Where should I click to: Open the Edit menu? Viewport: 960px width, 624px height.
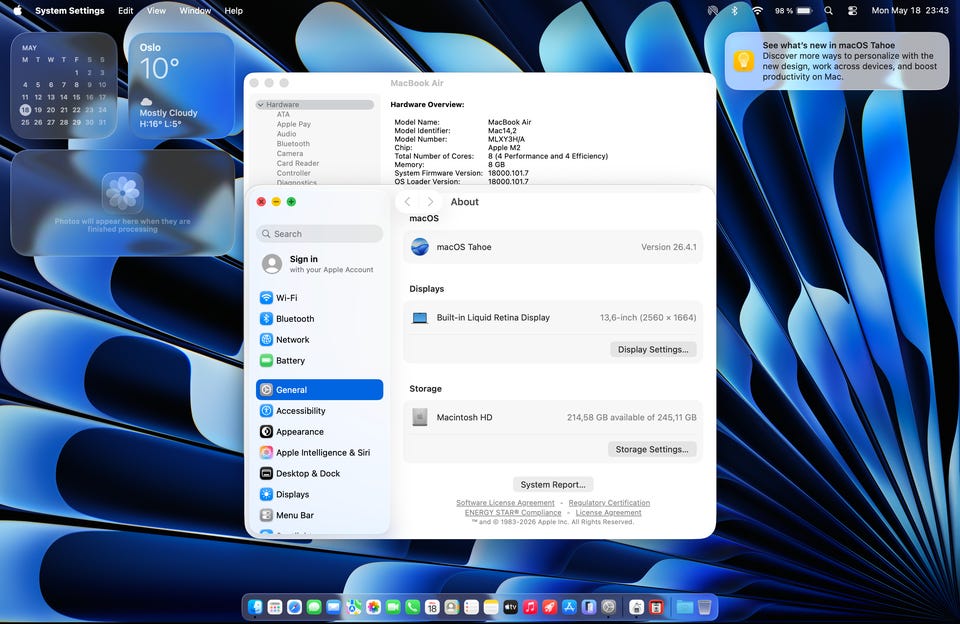(x=126, y=10)
